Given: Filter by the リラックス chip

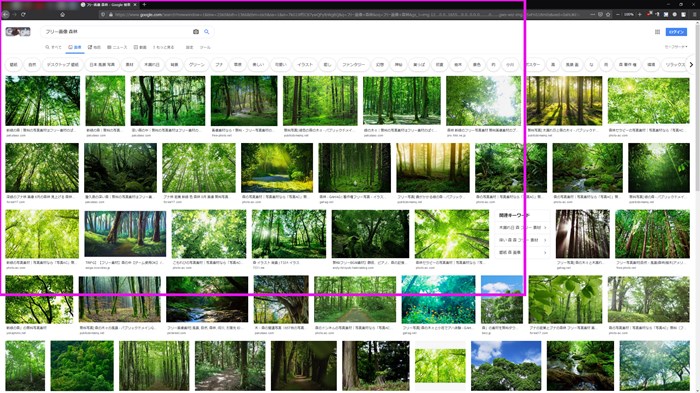Looking at the screenshot, I should (675, 64).
